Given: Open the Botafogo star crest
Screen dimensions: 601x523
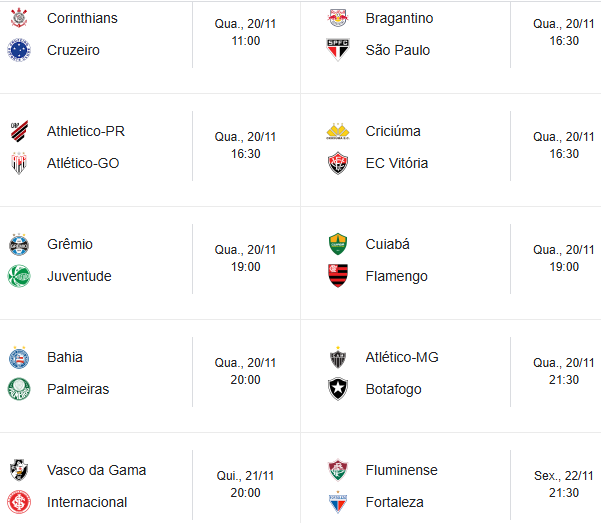Looking at the screenshot, I should tap(338, 389).
